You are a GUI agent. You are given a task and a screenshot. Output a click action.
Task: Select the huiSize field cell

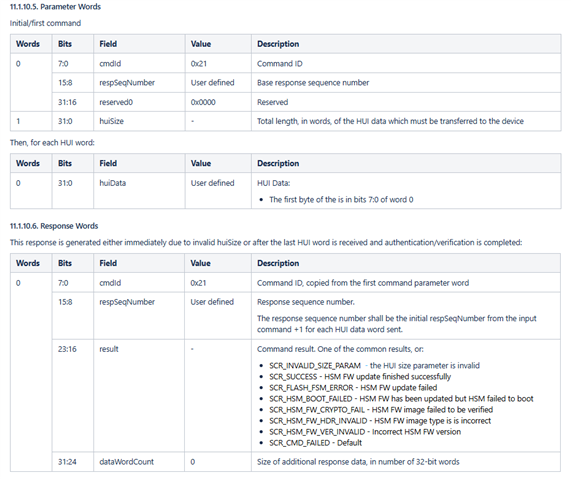(139, 121)
